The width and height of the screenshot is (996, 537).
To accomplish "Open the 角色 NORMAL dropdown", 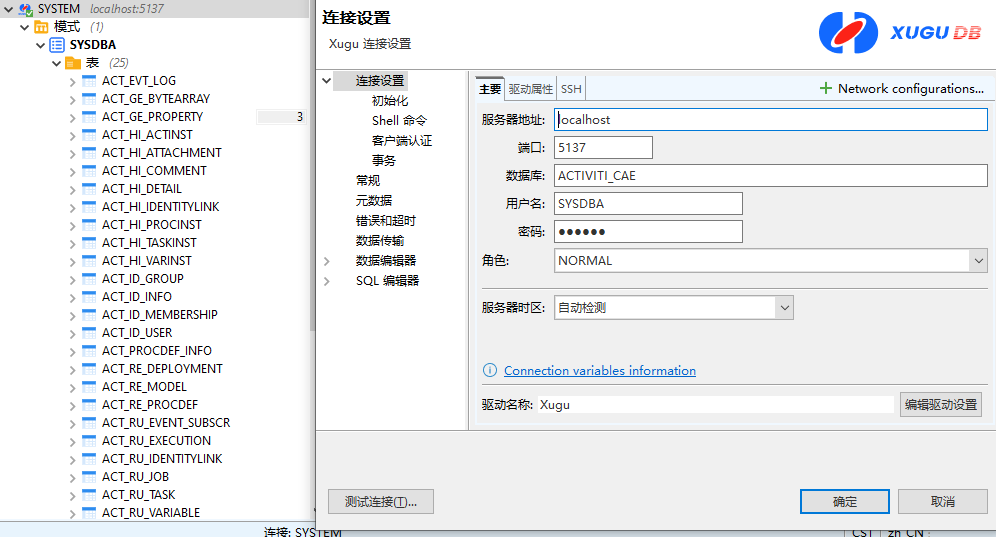I will (x=977, y=261).
